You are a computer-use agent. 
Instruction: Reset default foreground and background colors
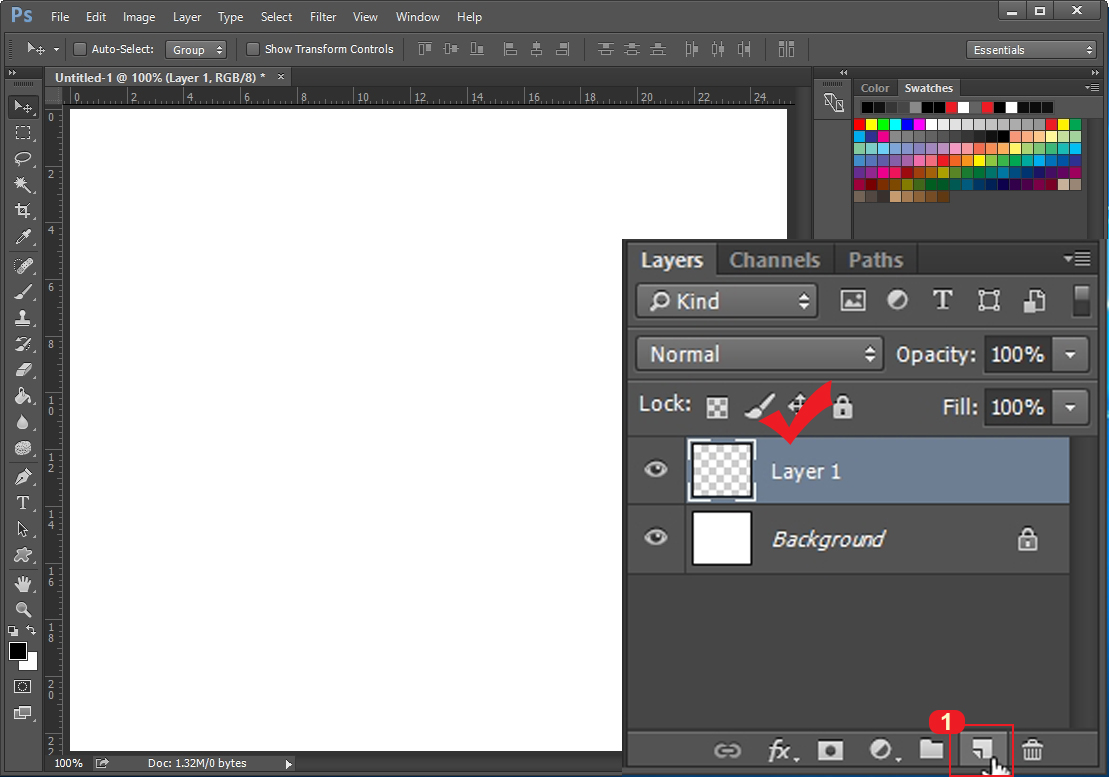pos(13,631)
